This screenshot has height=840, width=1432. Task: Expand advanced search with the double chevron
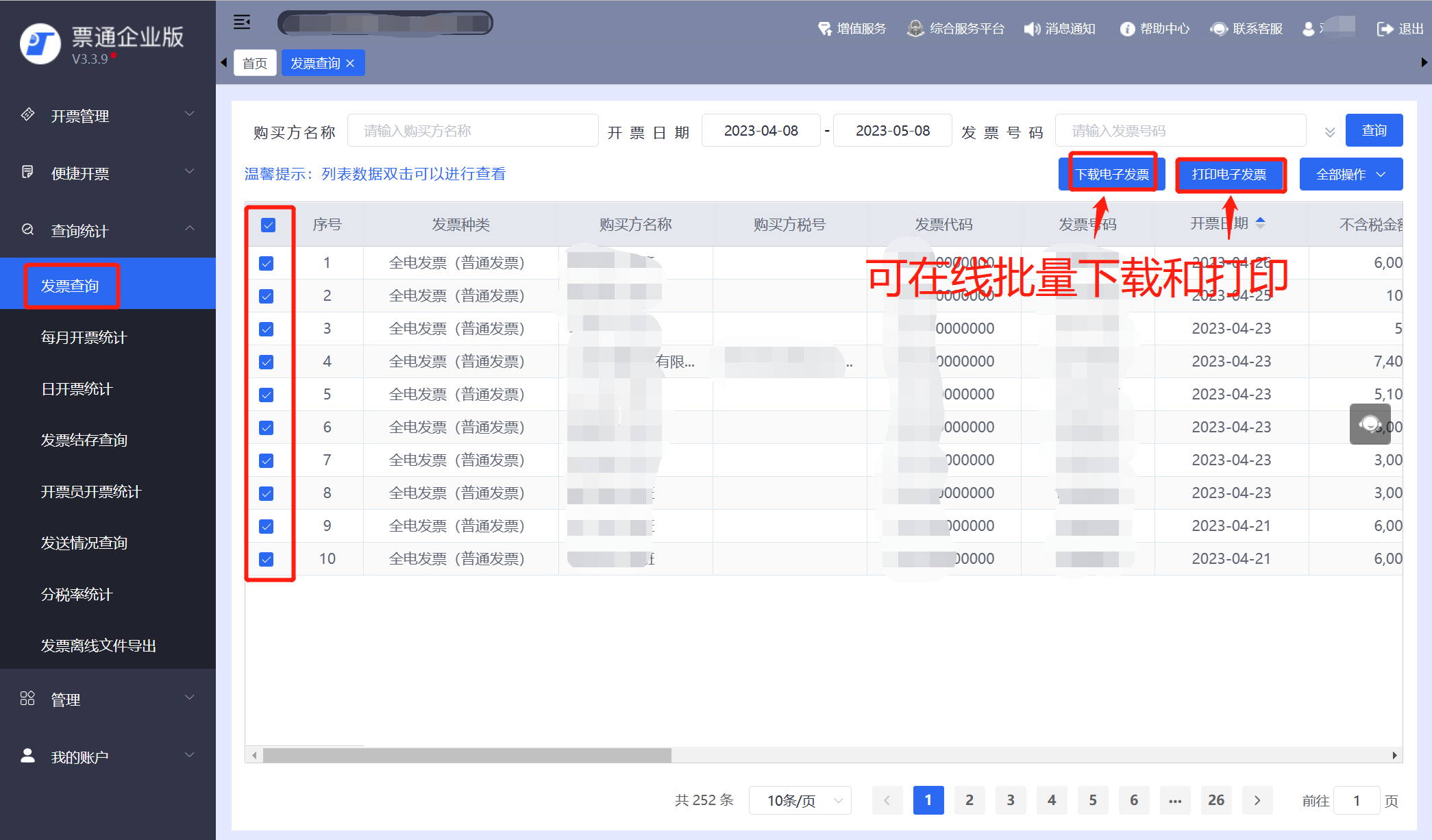coord(1329,132)
